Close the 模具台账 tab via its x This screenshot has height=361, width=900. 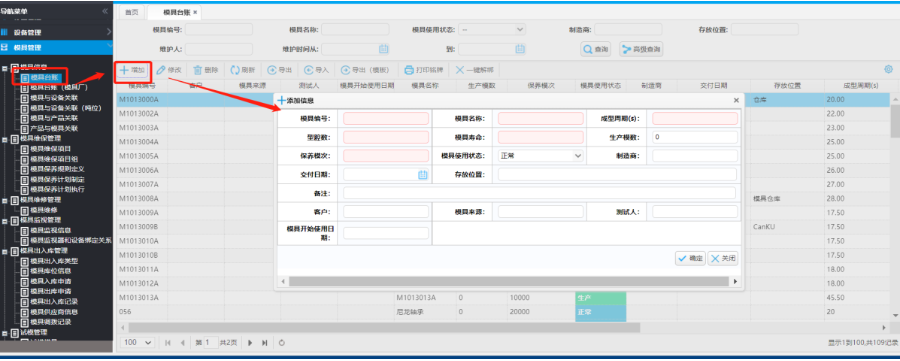[x=195, y=12]
